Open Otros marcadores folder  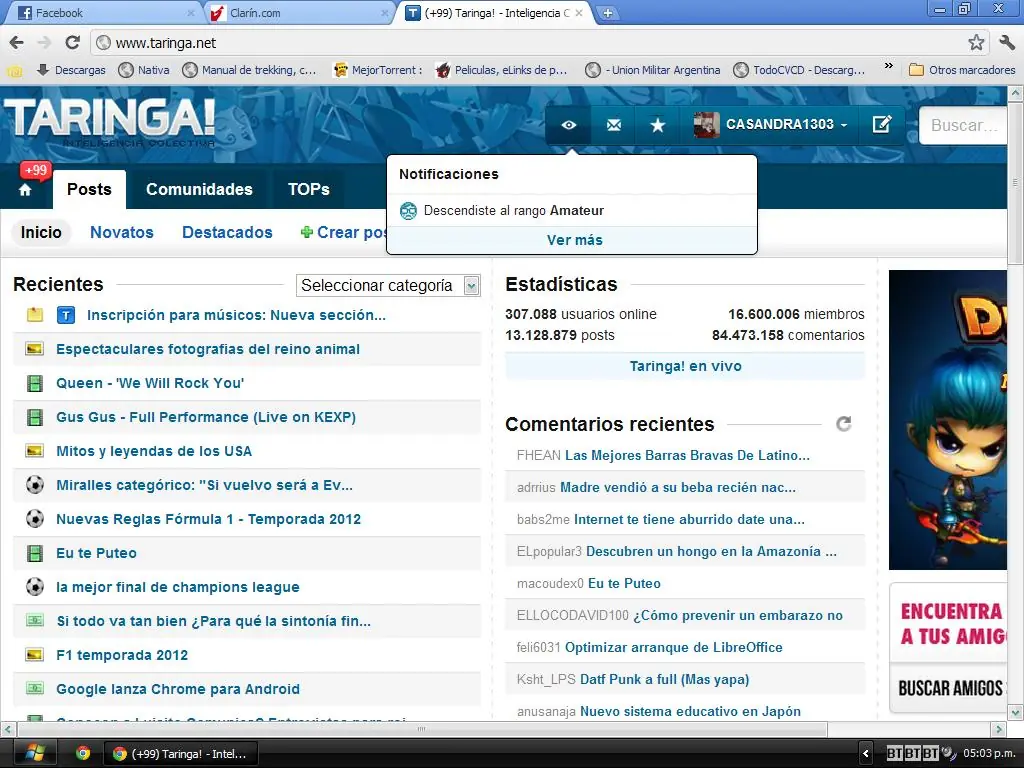[962, 70]
